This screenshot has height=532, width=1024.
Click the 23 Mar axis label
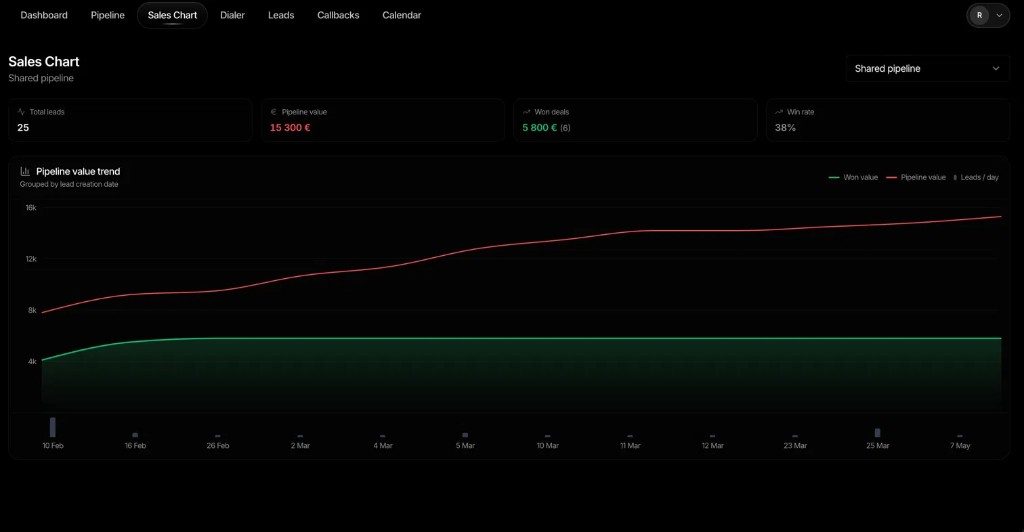pos(795,446)
